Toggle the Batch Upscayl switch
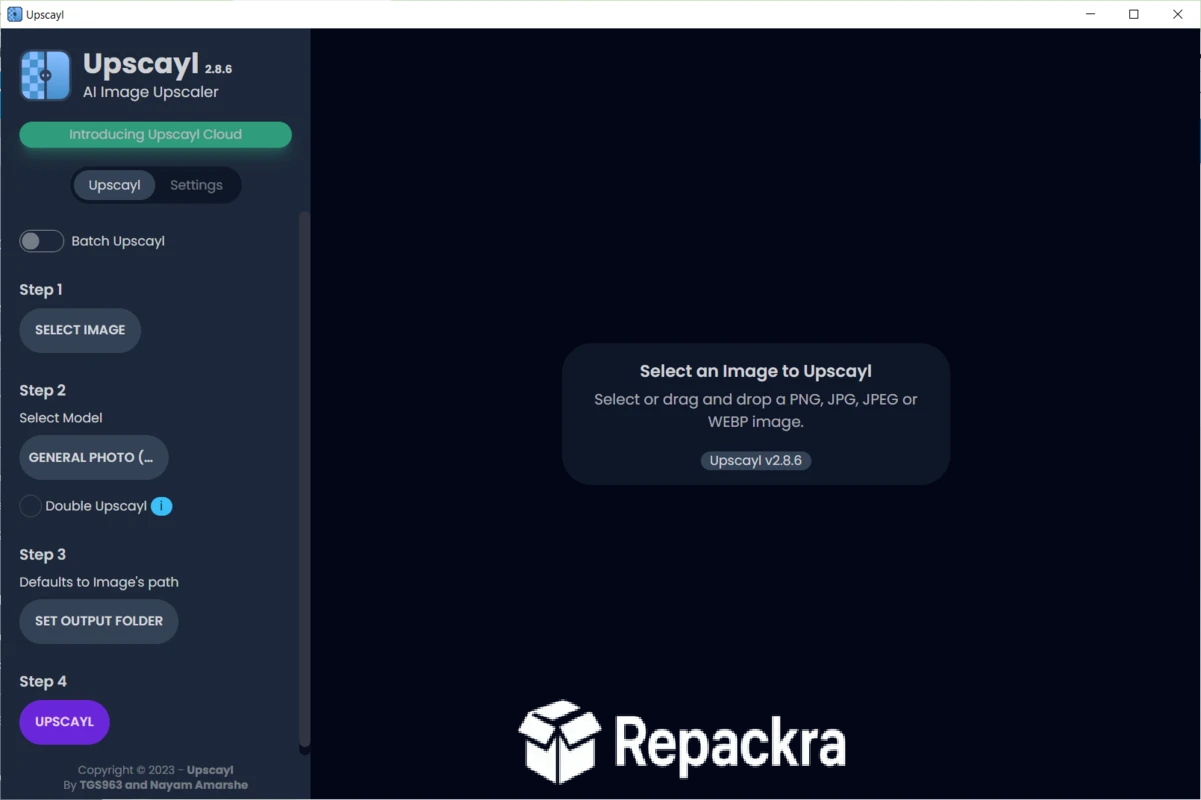The image size is (1201, 800). tap(41, 241)
